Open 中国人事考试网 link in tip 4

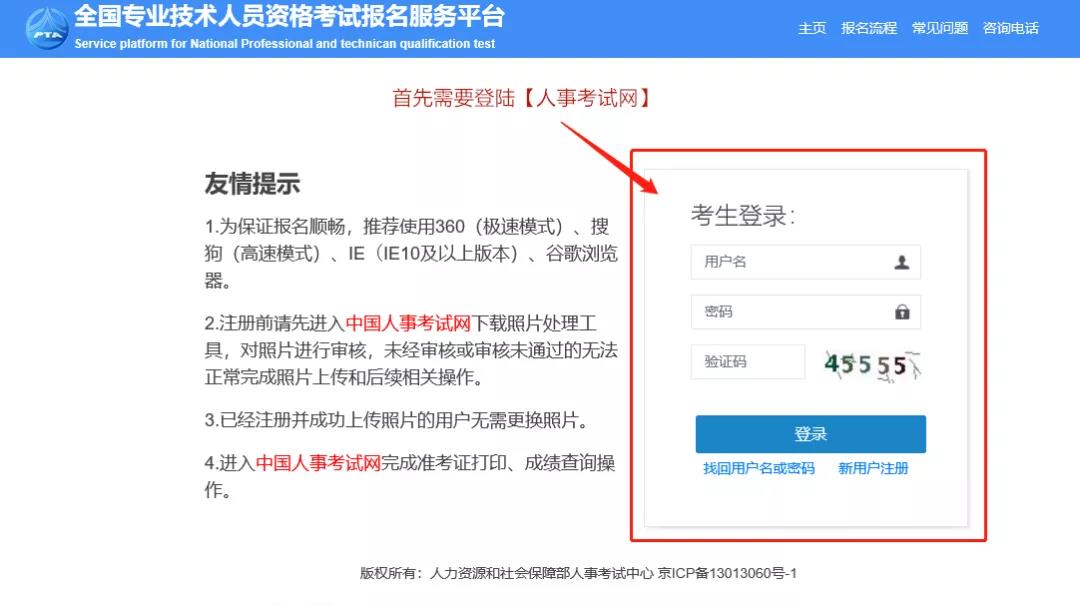318,463
